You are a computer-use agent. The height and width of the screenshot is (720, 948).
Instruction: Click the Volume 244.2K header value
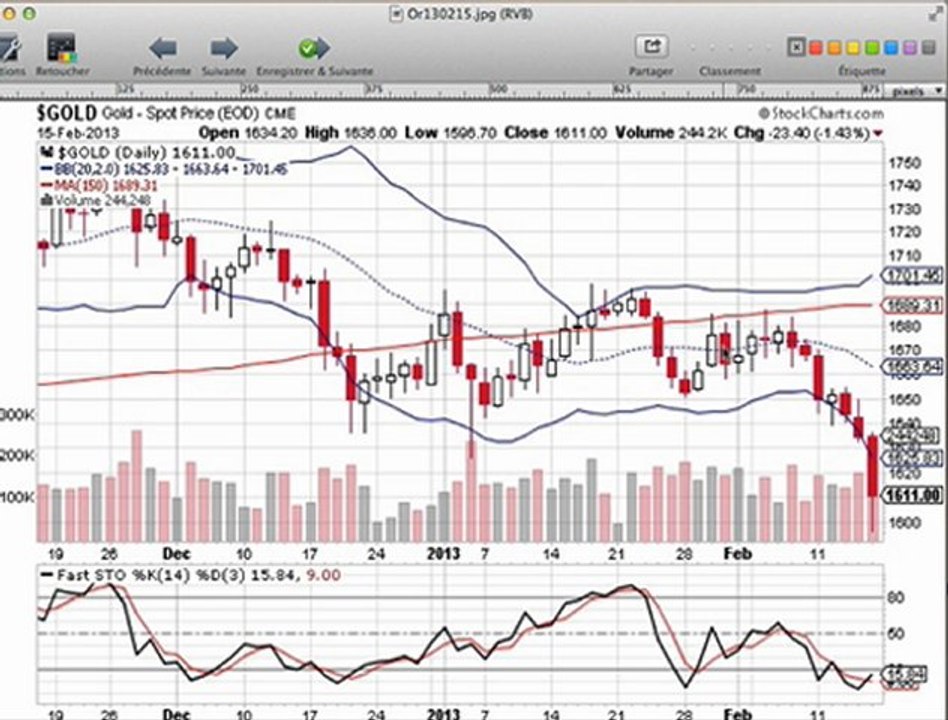(671, 133)
